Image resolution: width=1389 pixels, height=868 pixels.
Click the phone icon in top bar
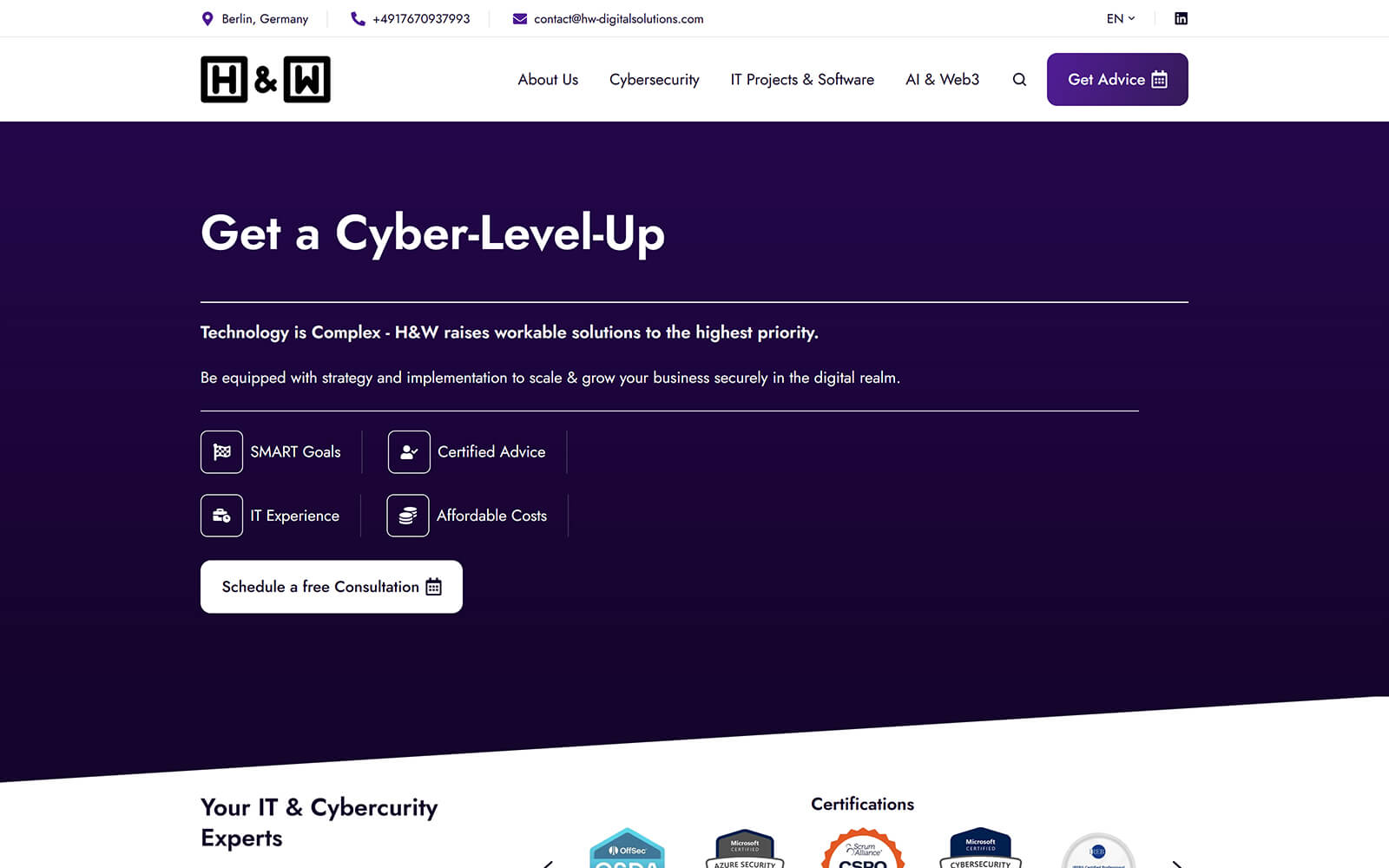click(x=358, y=18)
